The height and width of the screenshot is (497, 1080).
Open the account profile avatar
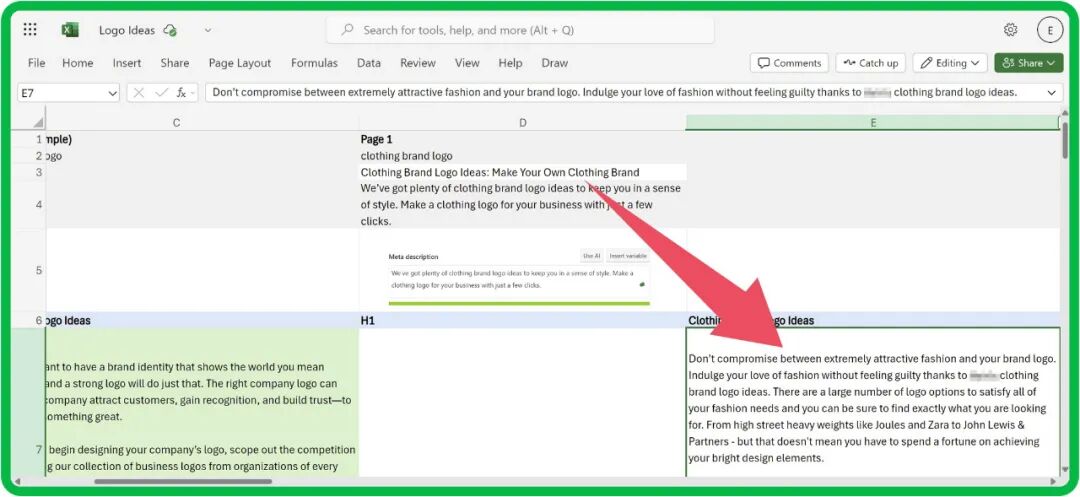point(1050,30)
